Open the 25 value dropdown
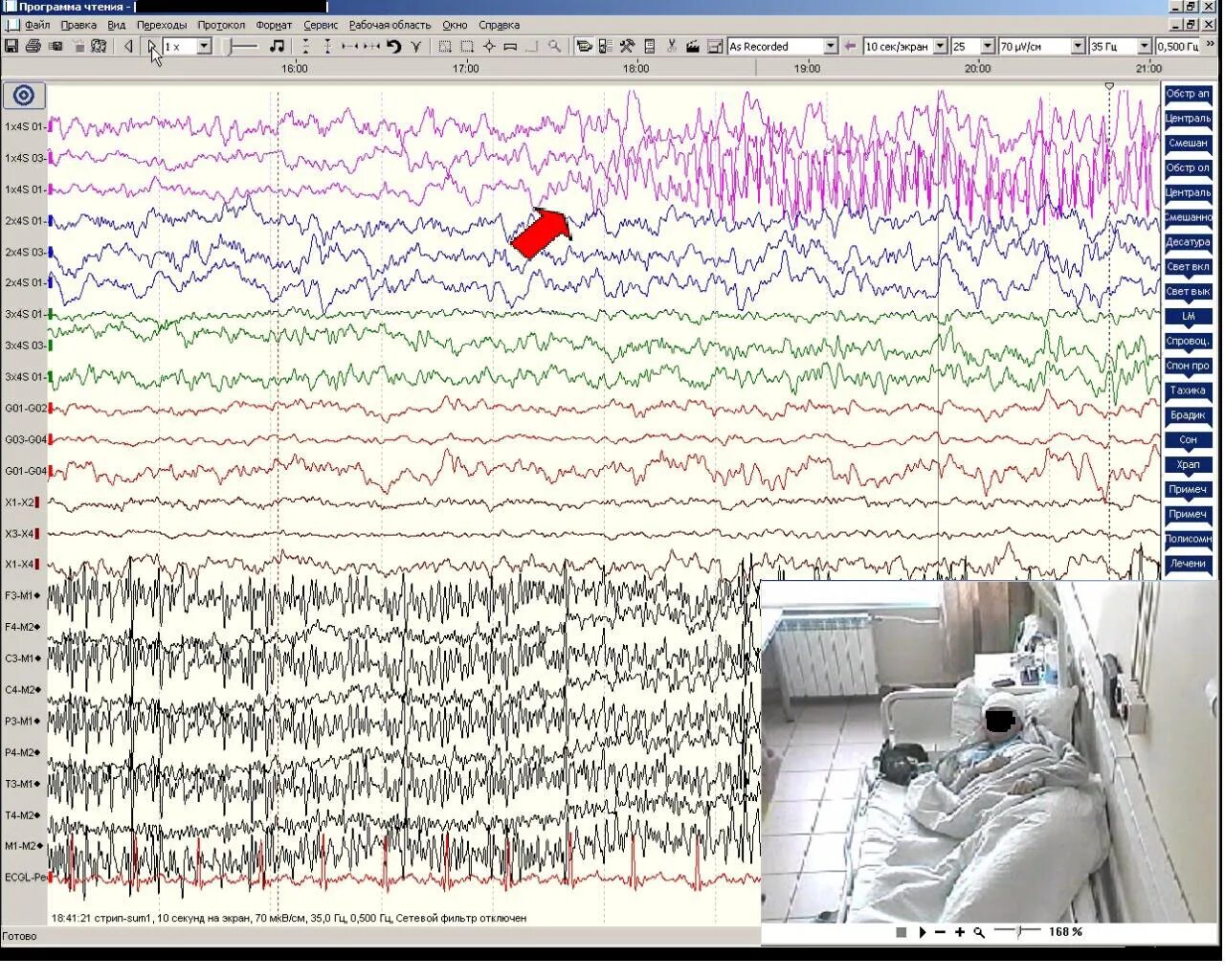 pyautogui.click(x=987, y=46)
